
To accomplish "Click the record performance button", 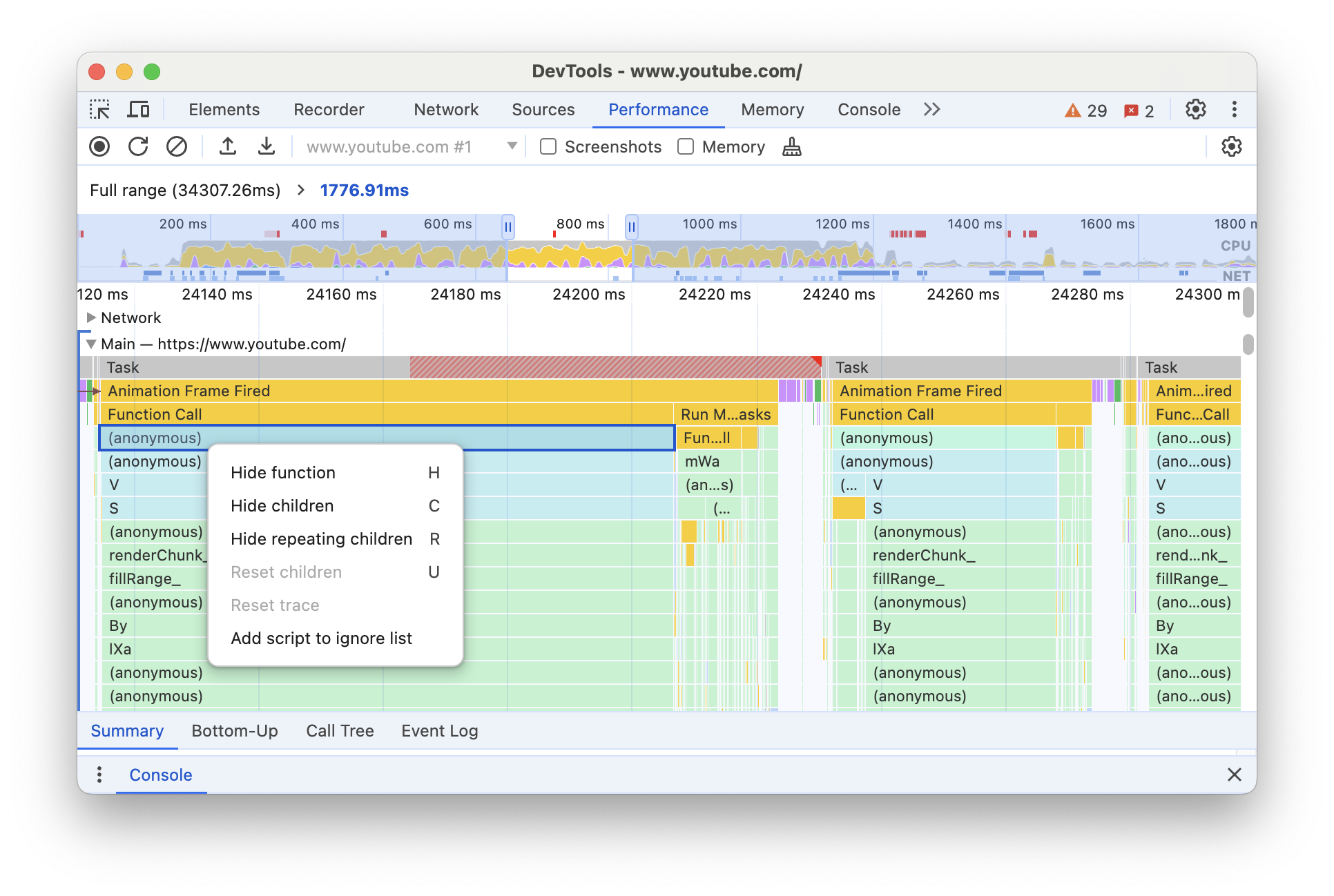I will [x=100, y=147].
